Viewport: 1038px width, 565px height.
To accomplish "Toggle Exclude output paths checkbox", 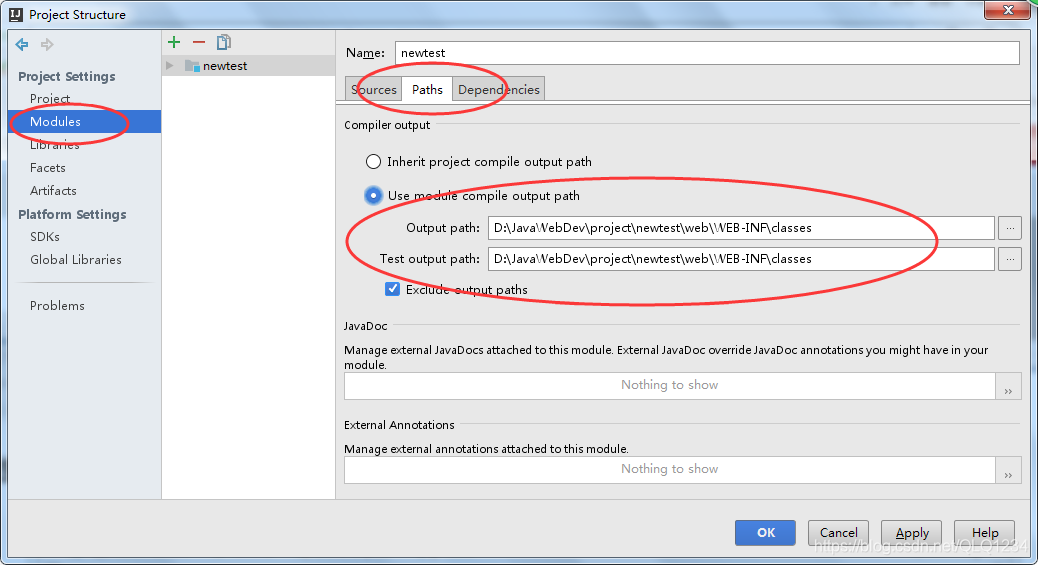I will click(393, 289).
